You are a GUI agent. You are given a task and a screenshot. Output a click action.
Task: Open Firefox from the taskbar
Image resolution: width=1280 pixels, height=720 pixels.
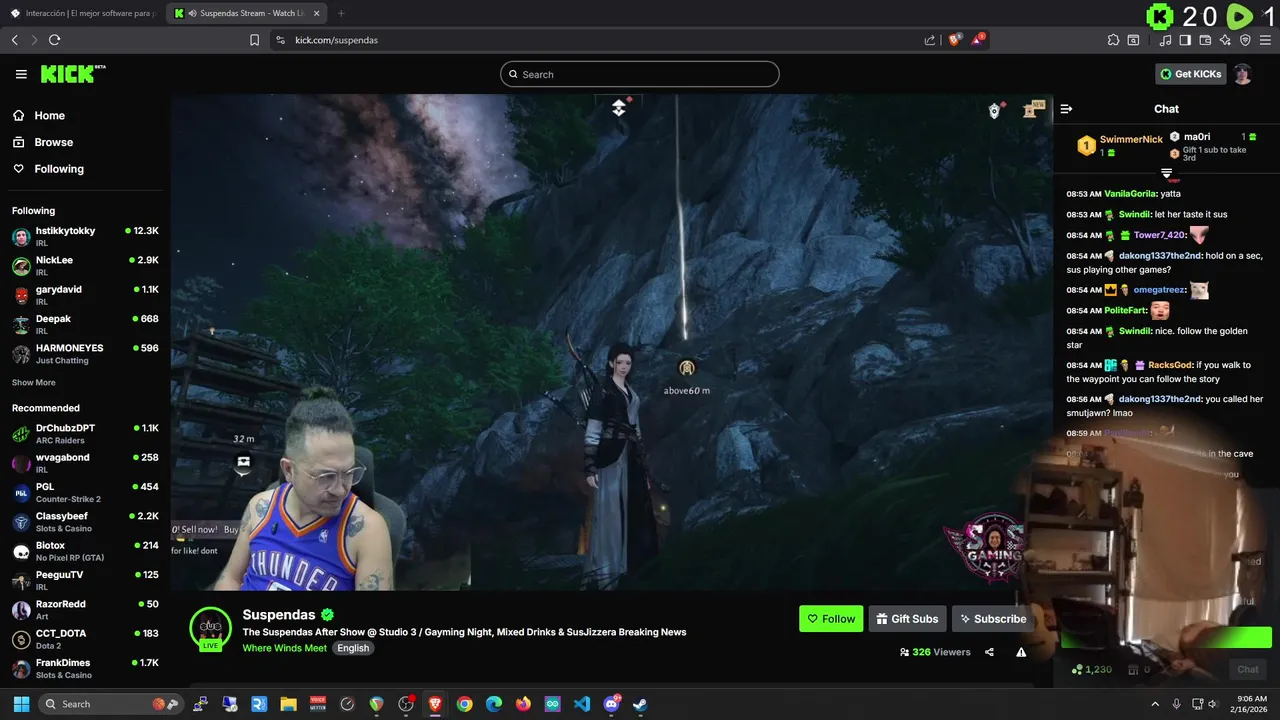click(523, 704)
